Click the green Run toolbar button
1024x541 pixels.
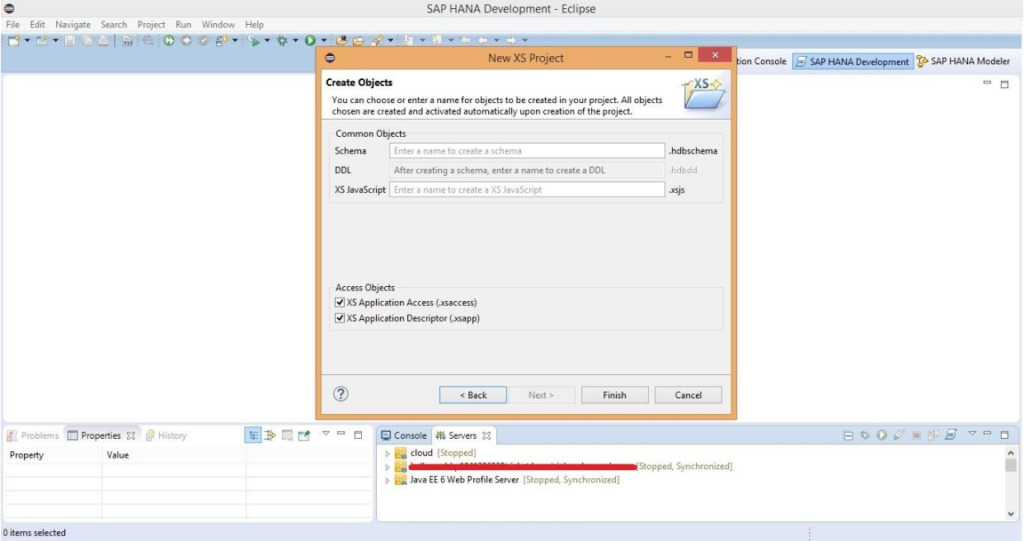click(310, 41)
